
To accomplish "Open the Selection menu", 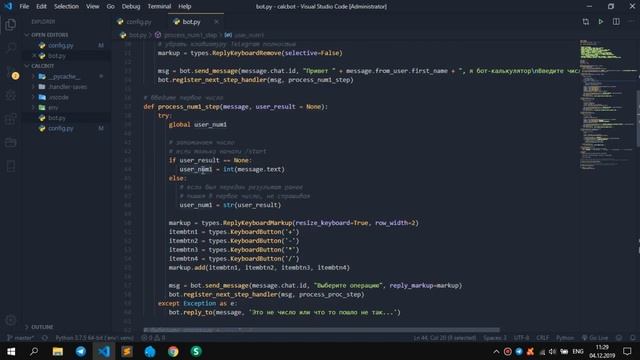I will (x=66, y=7).
